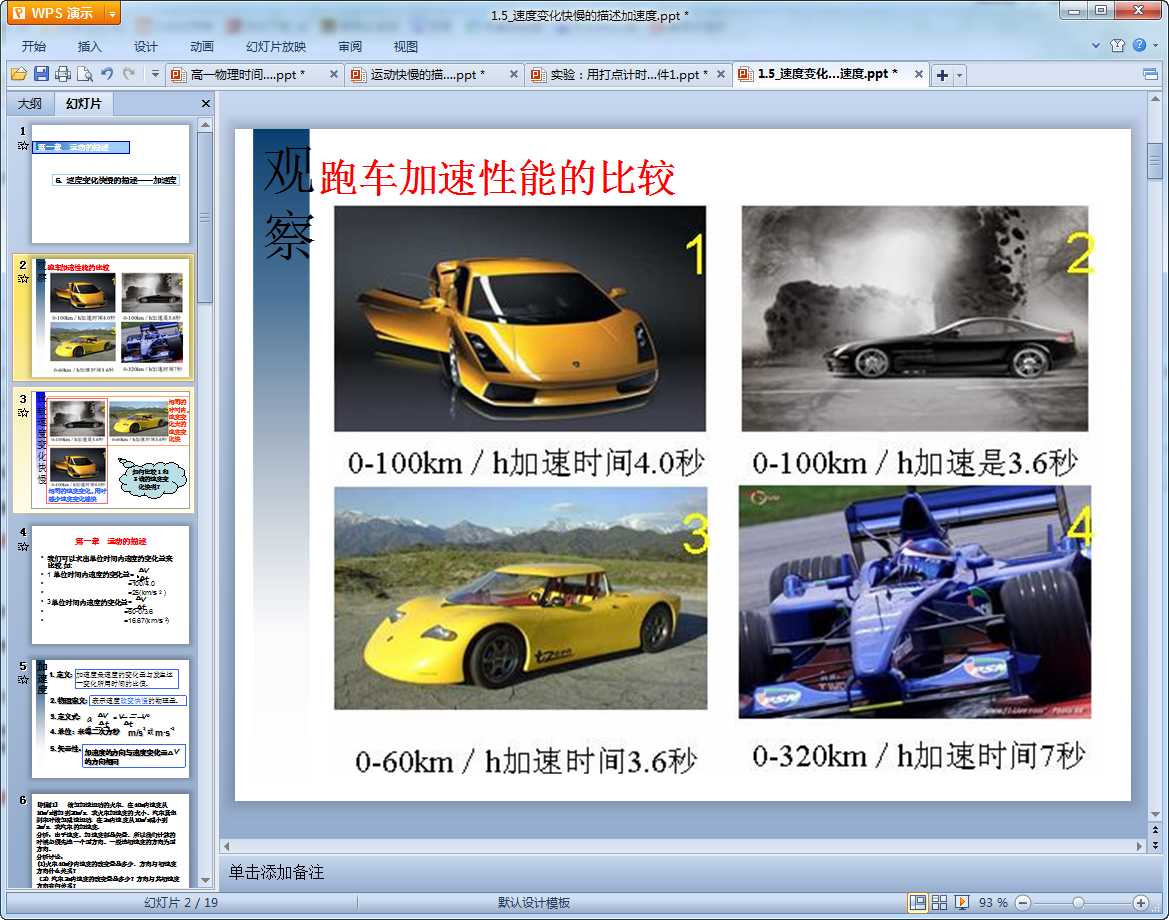1169x920 pixels.
Task: Expand the WPS 演示 application menu arrow
Action: tap(111, 14)
